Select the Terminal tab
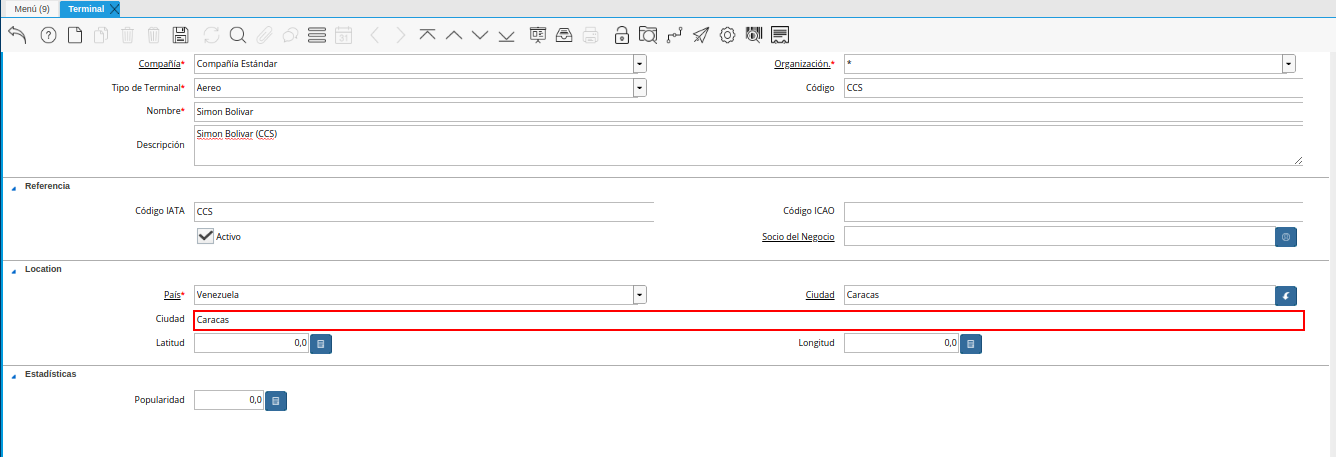 pos(86,9)
